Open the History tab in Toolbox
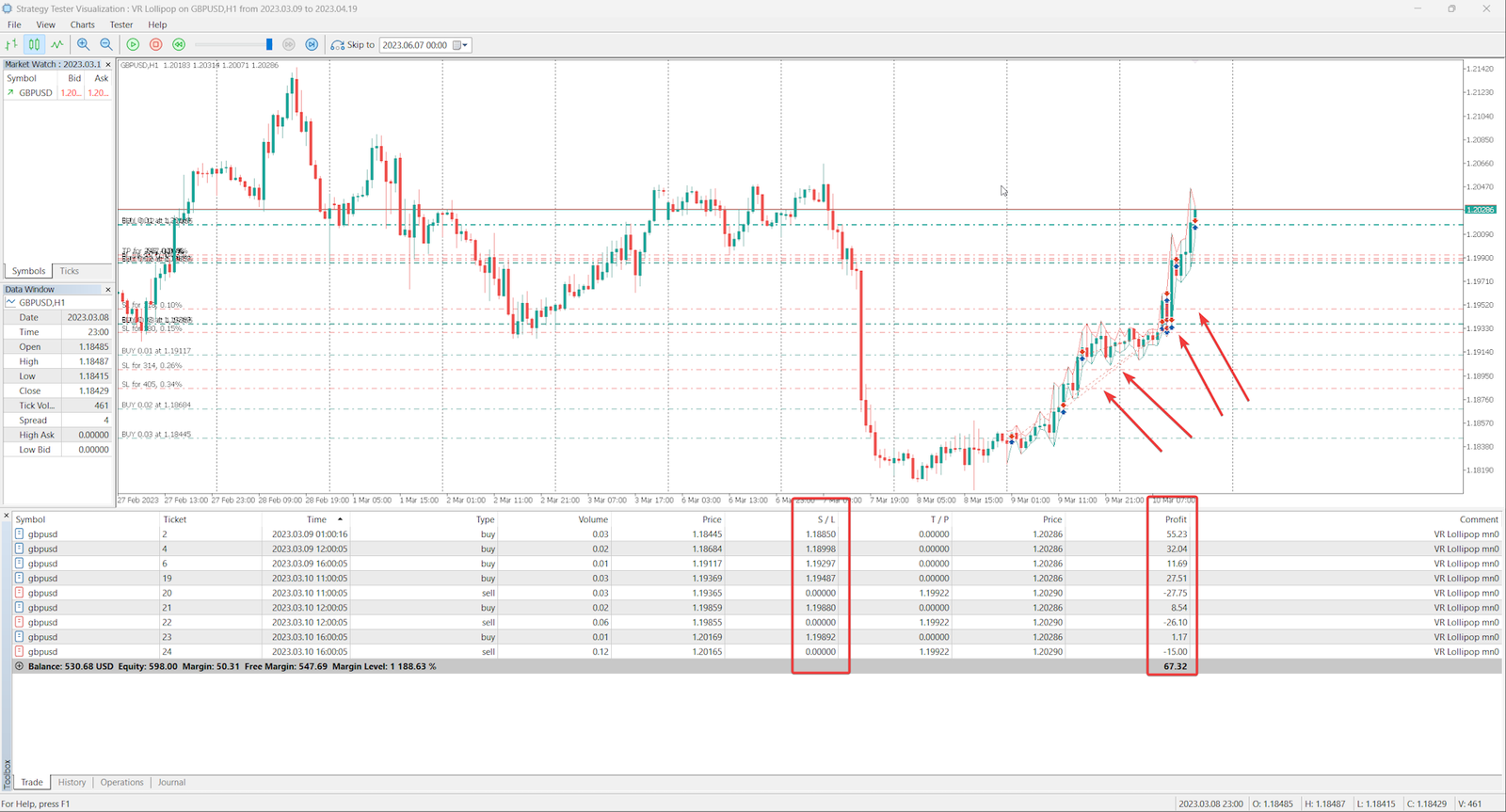The width and height of the screenshot is (1506, 812). tap(72, 782)
